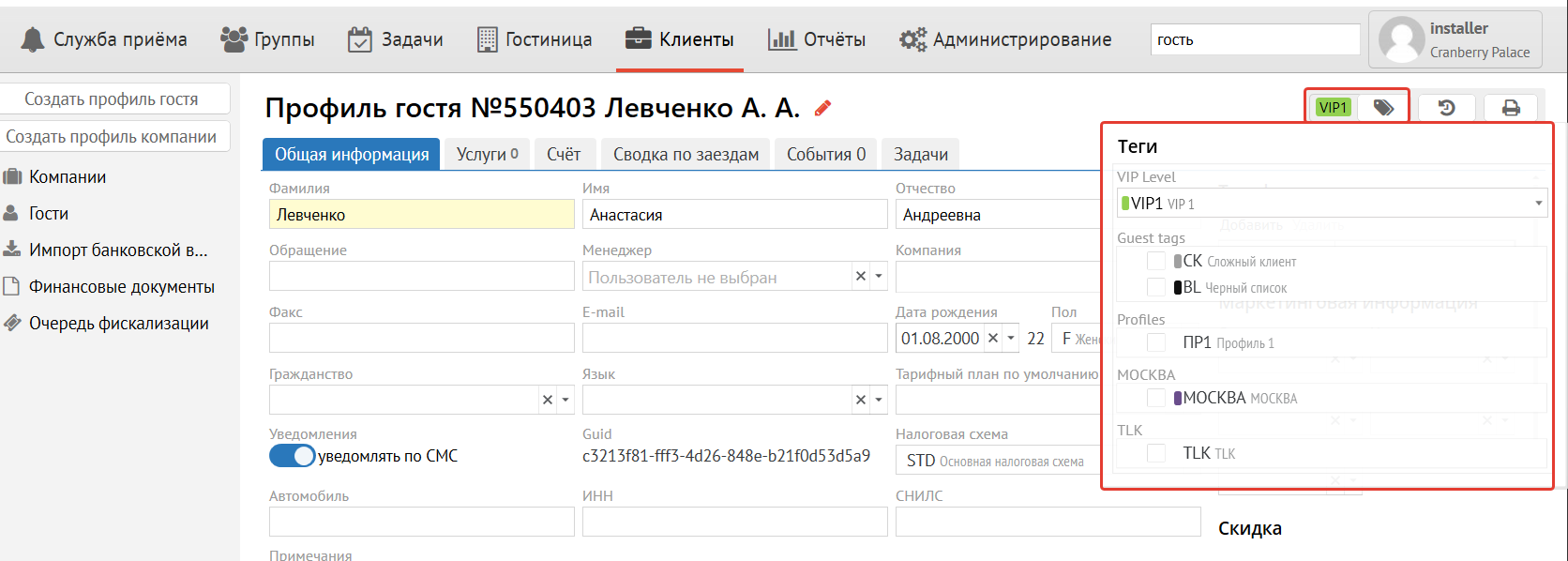Clear the birth date with the X icon
Viewport: 1568px width, 561px height.
(992, 338)
